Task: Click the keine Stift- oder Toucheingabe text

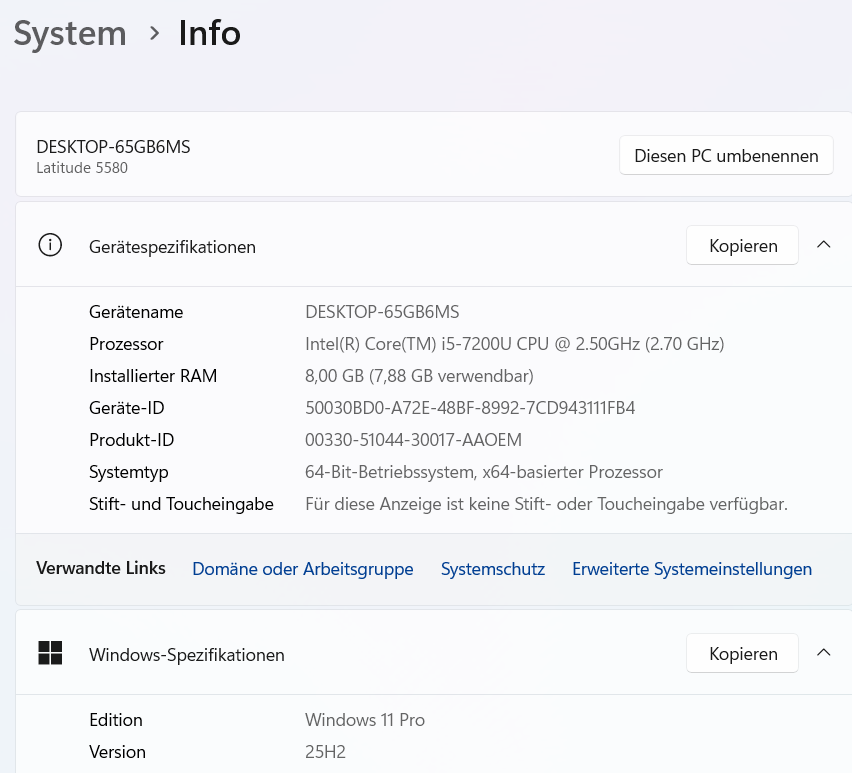Action: [x=546, y=504]
